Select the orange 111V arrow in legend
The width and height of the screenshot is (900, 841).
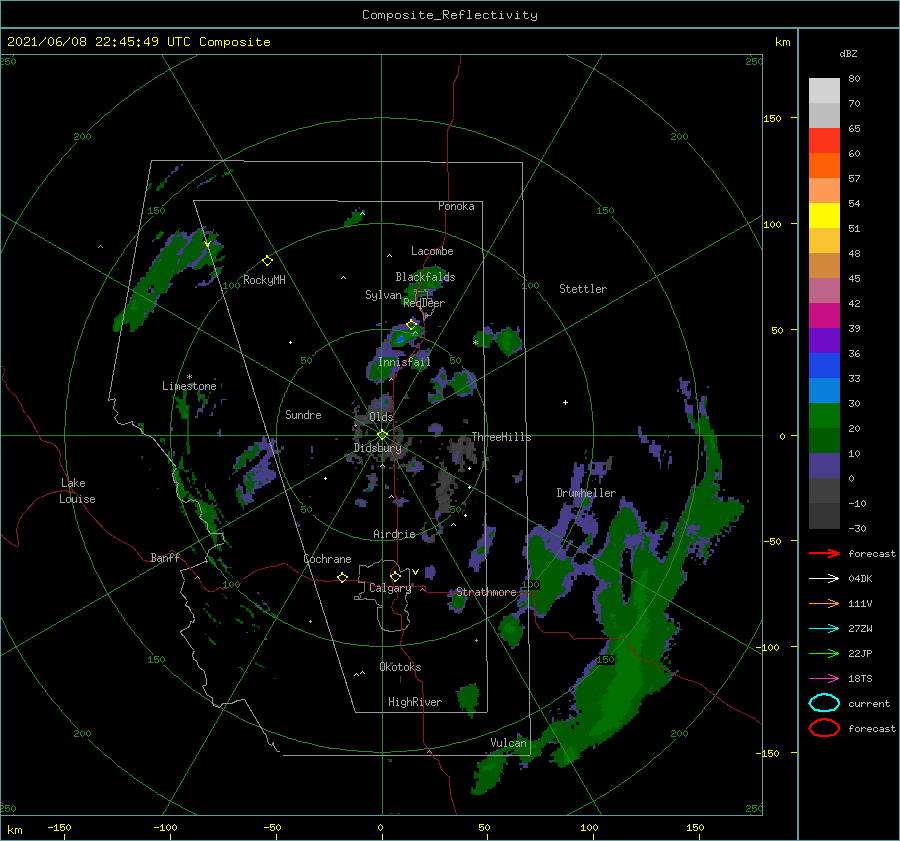point(824,603)
